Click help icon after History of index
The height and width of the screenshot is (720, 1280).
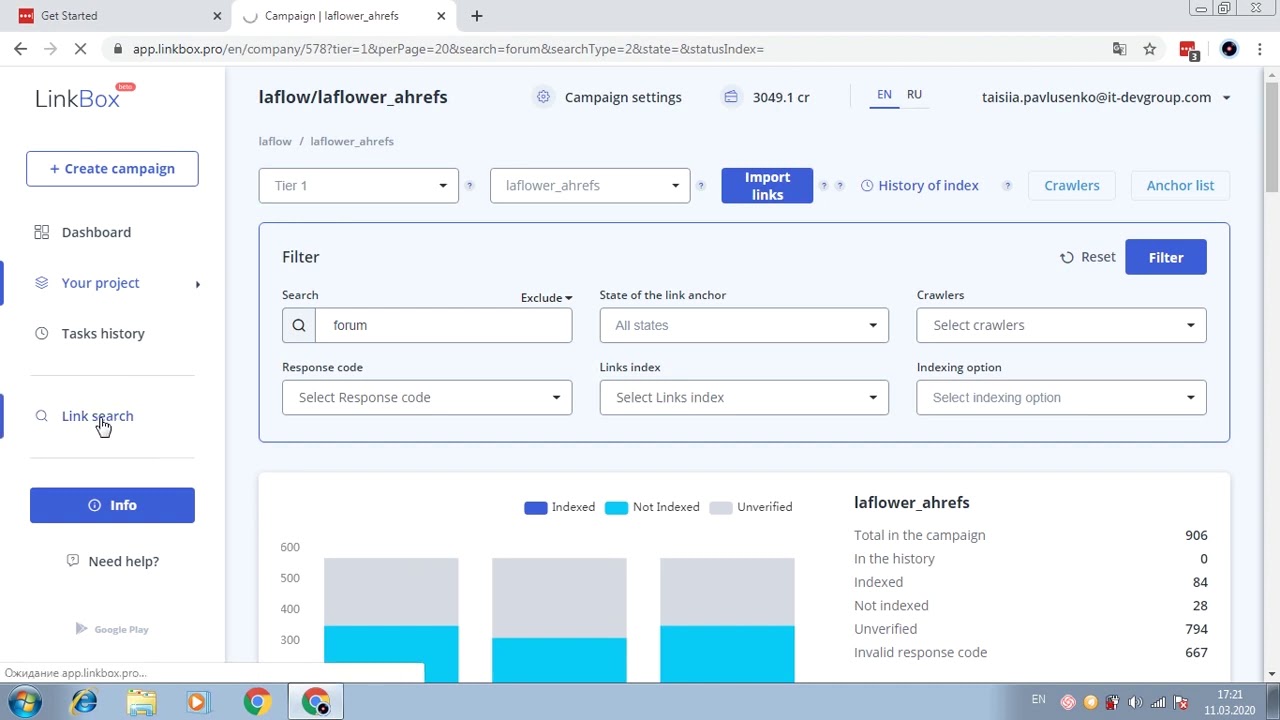pos(1007,186)
